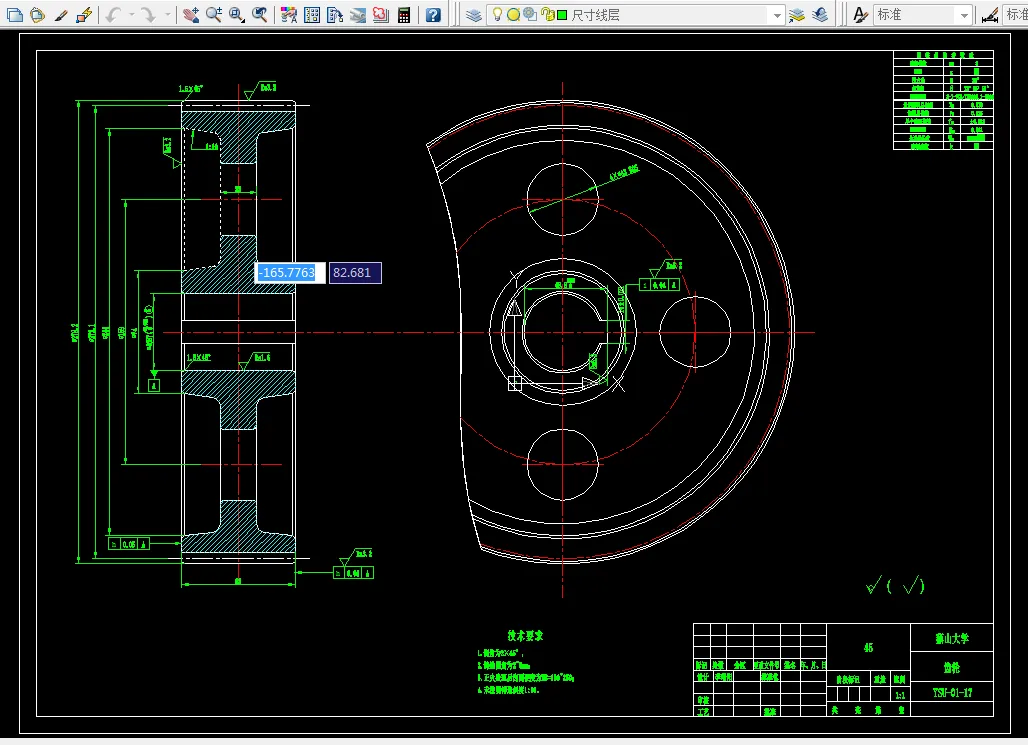Toggle the layer freeze sun icon
The width and height of the screenshot is (1028, 745).
click(513, 14)
